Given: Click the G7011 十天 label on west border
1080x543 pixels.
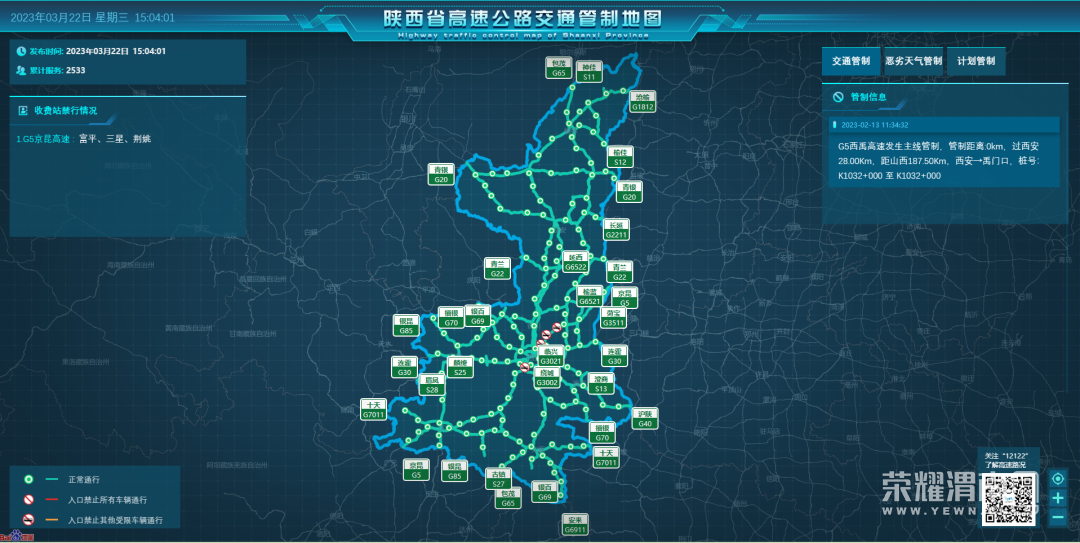Looking at the screenshot, I should (x=374, y=410).
